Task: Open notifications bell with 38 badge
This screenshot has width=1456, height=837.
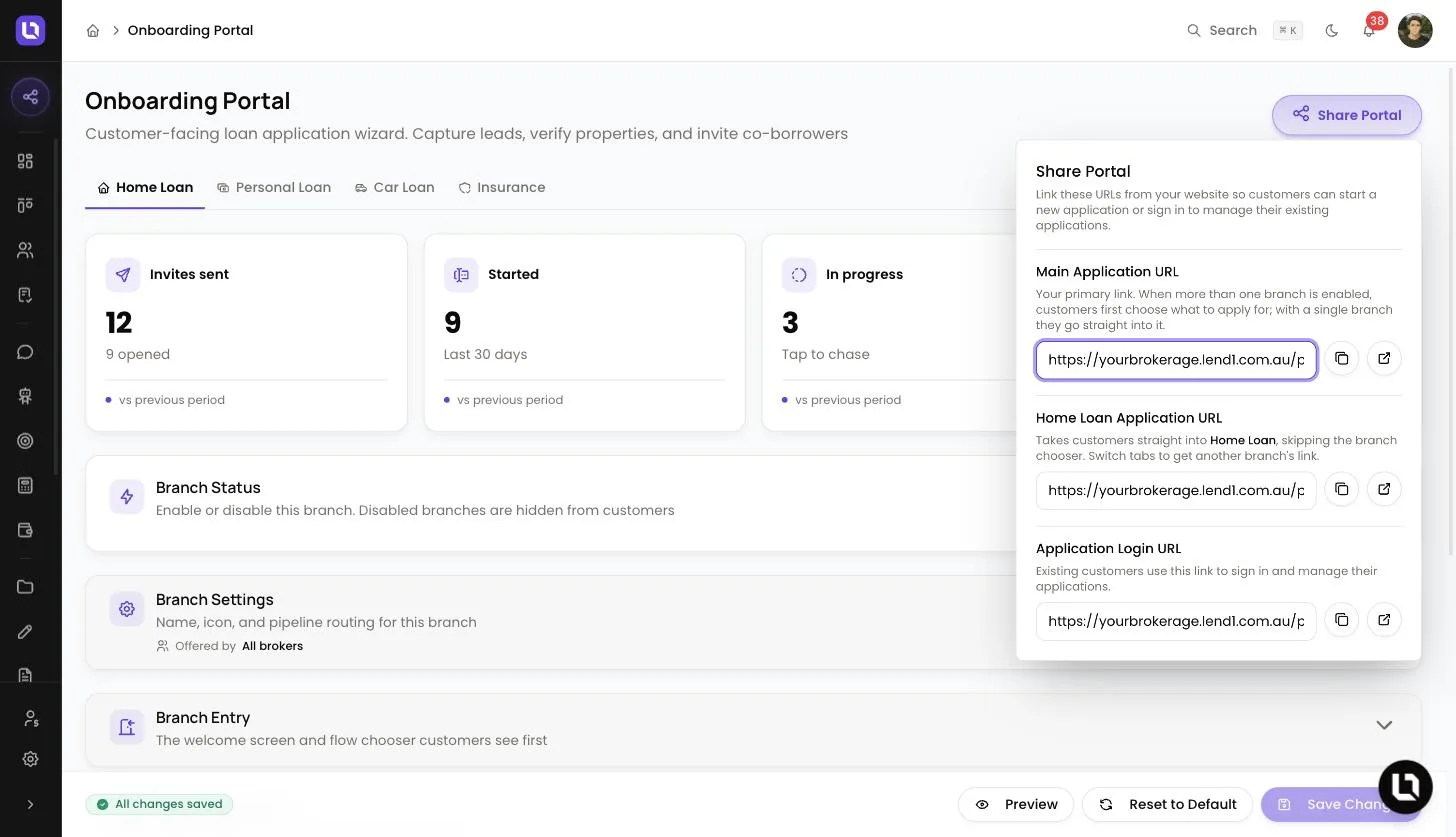Action: tap(1369, 31)
